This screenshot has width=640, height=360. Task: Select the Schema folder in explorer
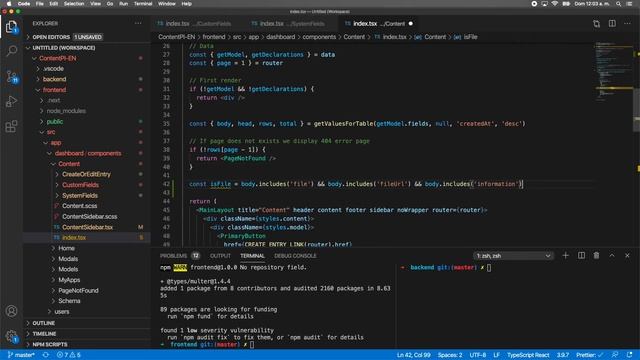point(69,301)
